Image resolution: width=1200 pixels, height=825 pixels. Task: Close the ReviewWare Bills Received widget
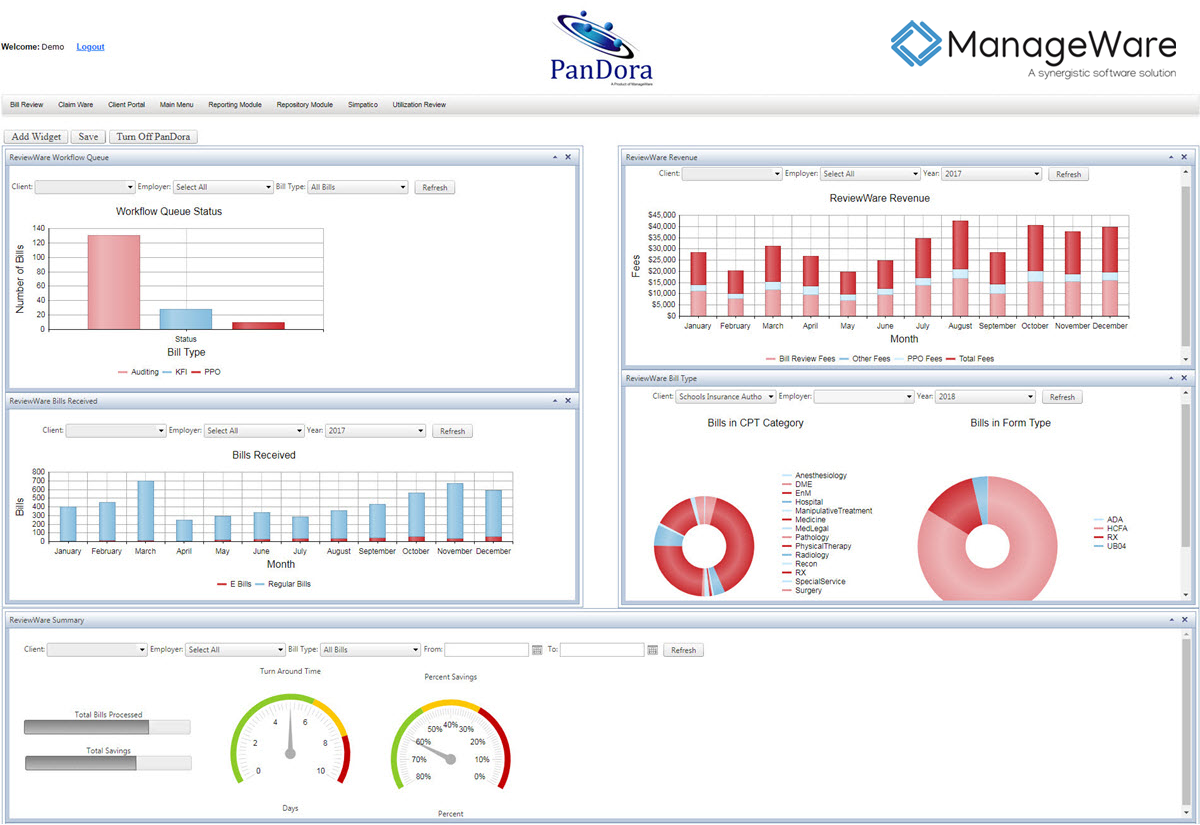pyautogui.click(x=568, y=401)
